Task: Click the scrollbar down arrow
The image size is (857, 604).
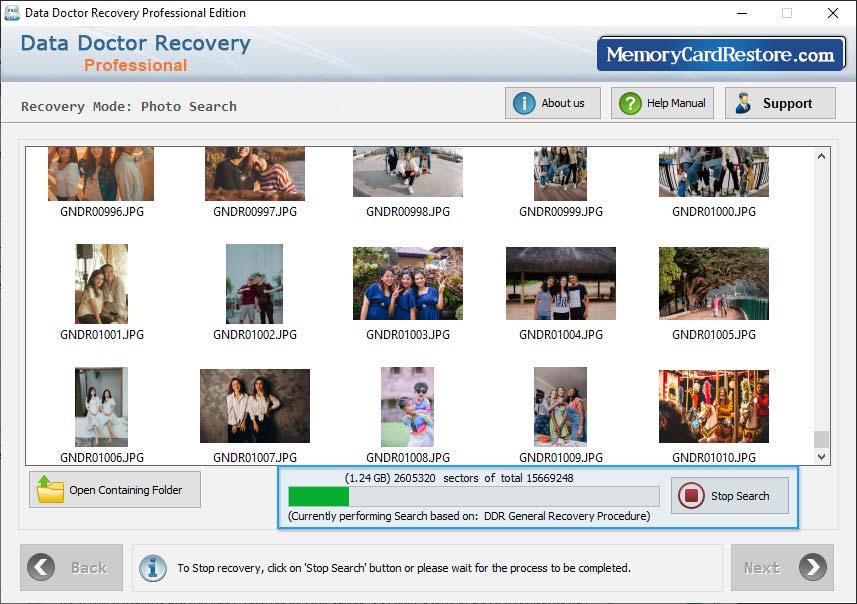Action: pos(821,457)
